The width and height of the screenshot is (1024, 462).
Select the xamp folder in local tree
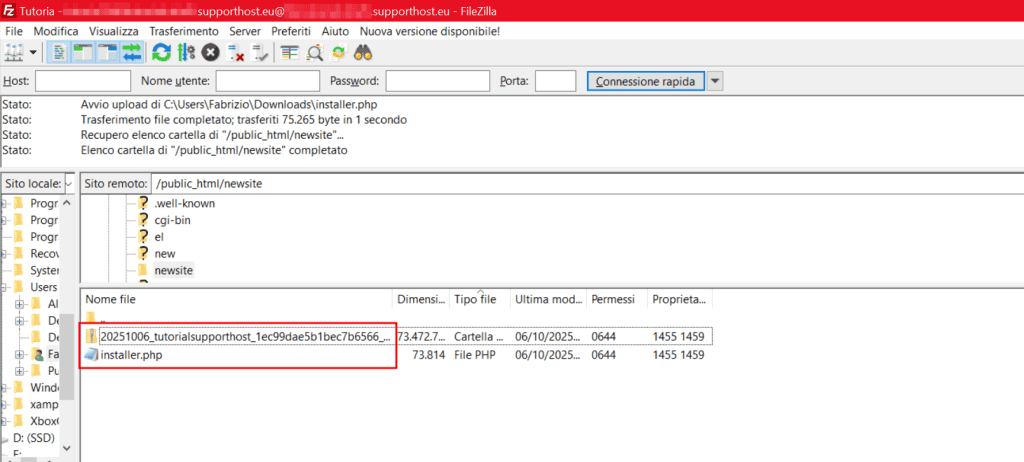[x=44, y=404]
